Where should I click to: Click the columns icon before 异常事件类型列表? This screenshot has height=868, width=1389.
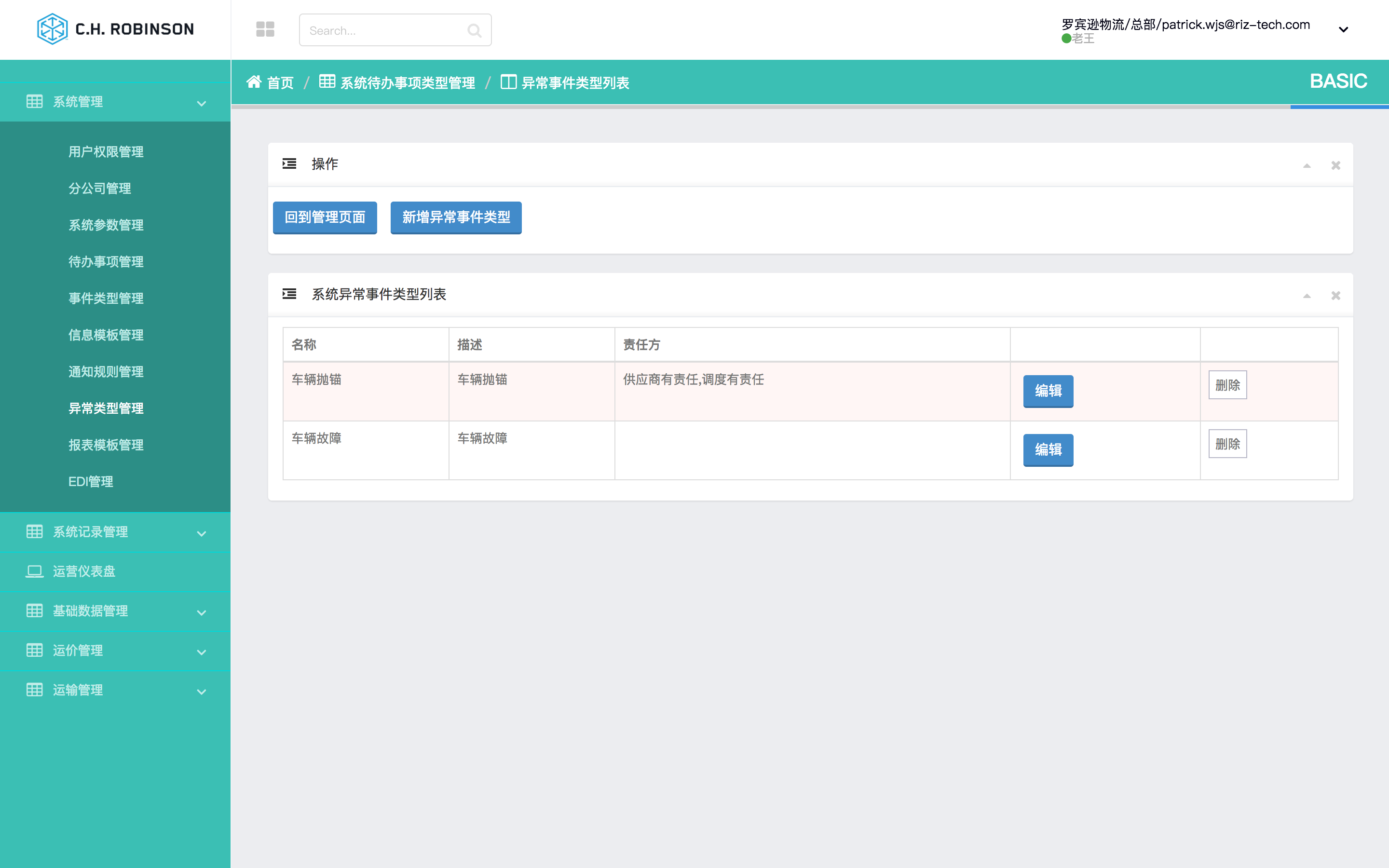[508, 82]
